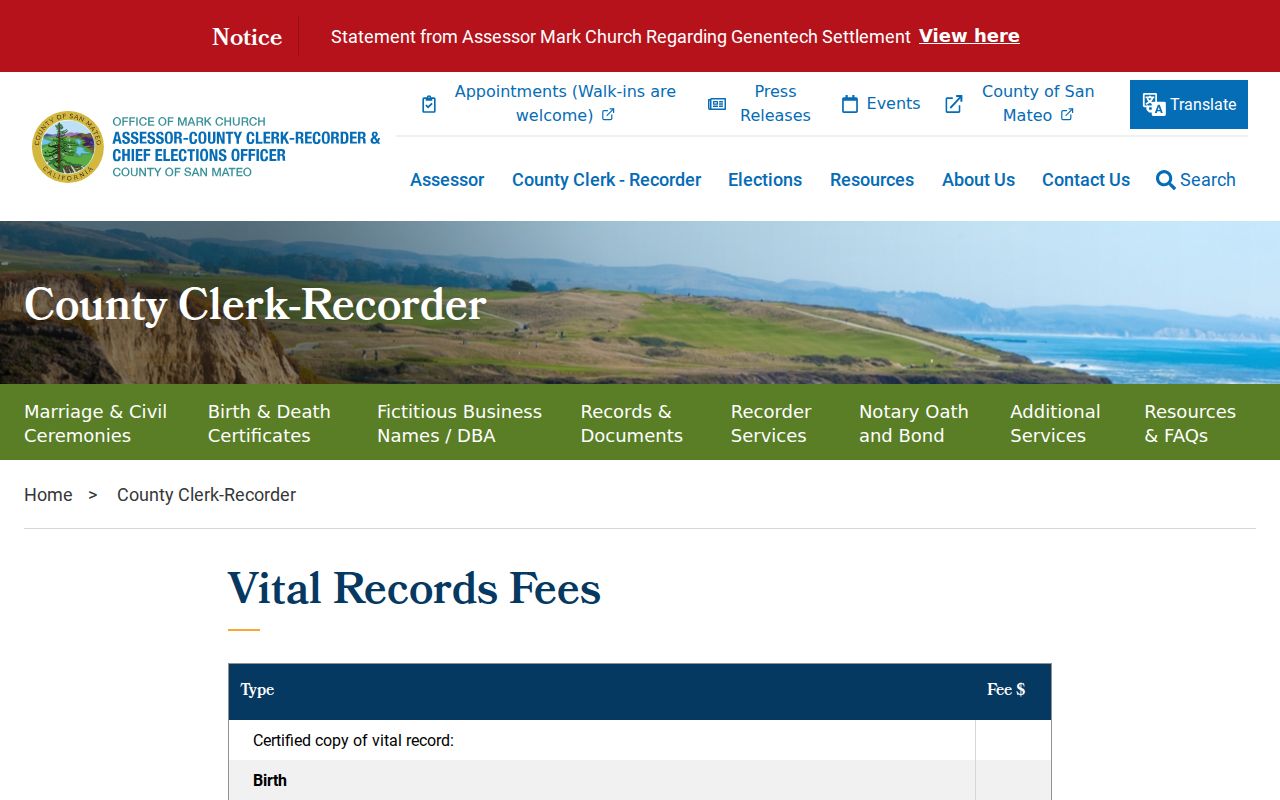Click the Home breadcrumb link

tap(48, 495)
